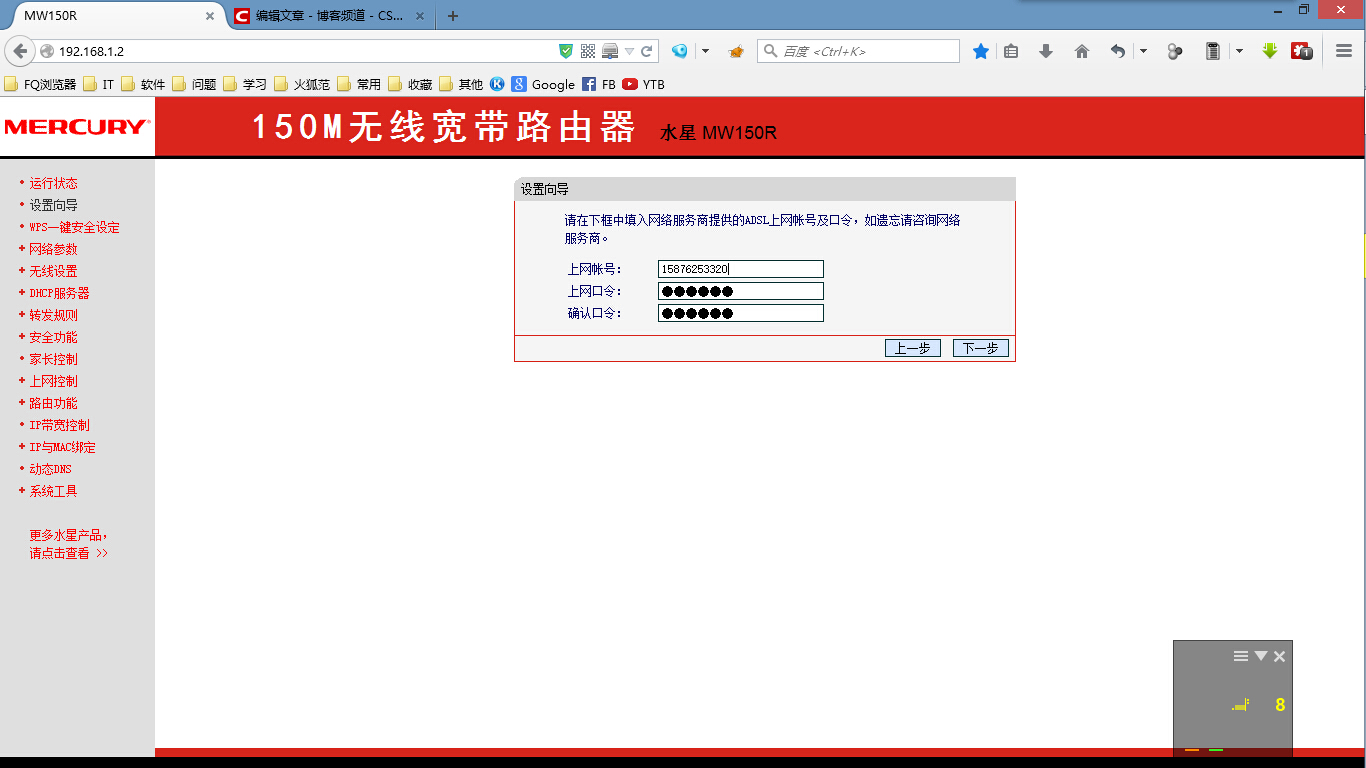Reload the page with the refresh icon
1366x768 pixels.
(647, 51)
